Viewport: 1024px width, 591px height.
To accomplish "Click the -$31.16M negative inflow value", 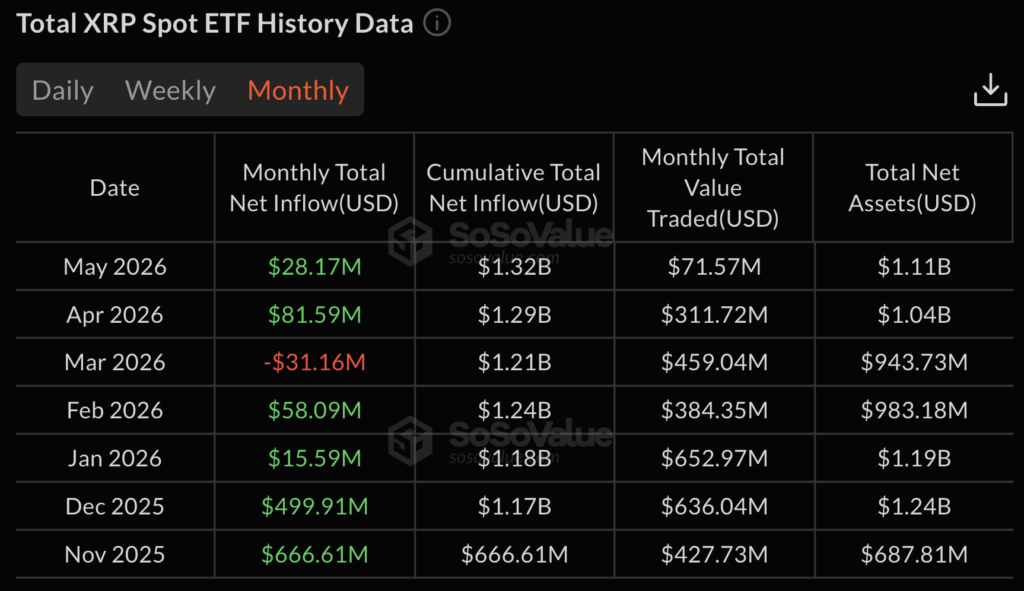I will coord(314,362).
